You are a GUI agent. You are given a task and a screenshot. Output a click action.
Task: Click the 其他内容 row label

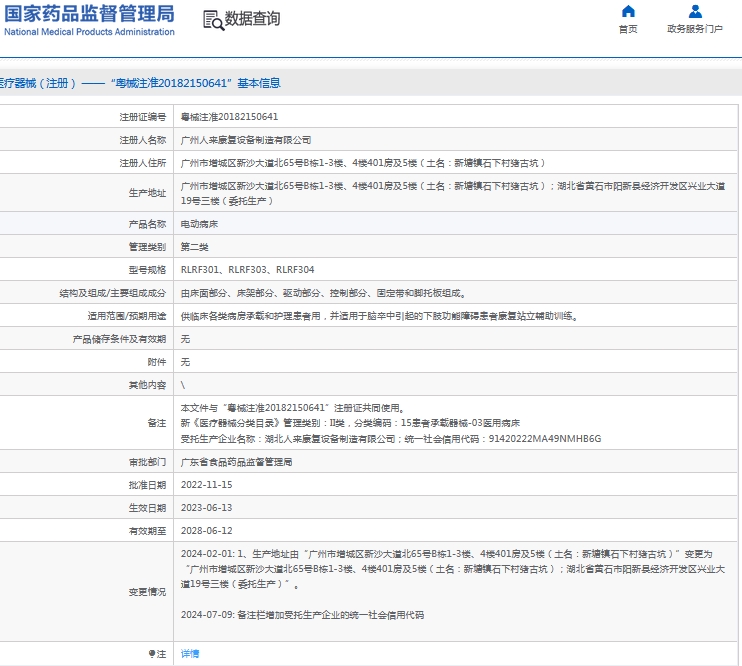[147, 385]
